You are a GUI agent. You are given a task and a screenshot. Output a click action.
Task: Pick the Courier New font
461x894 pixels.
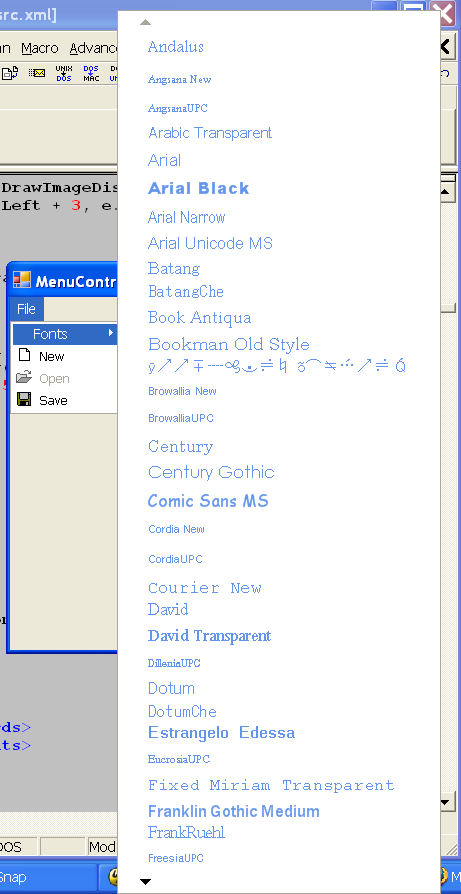click(x=205, y=588)
